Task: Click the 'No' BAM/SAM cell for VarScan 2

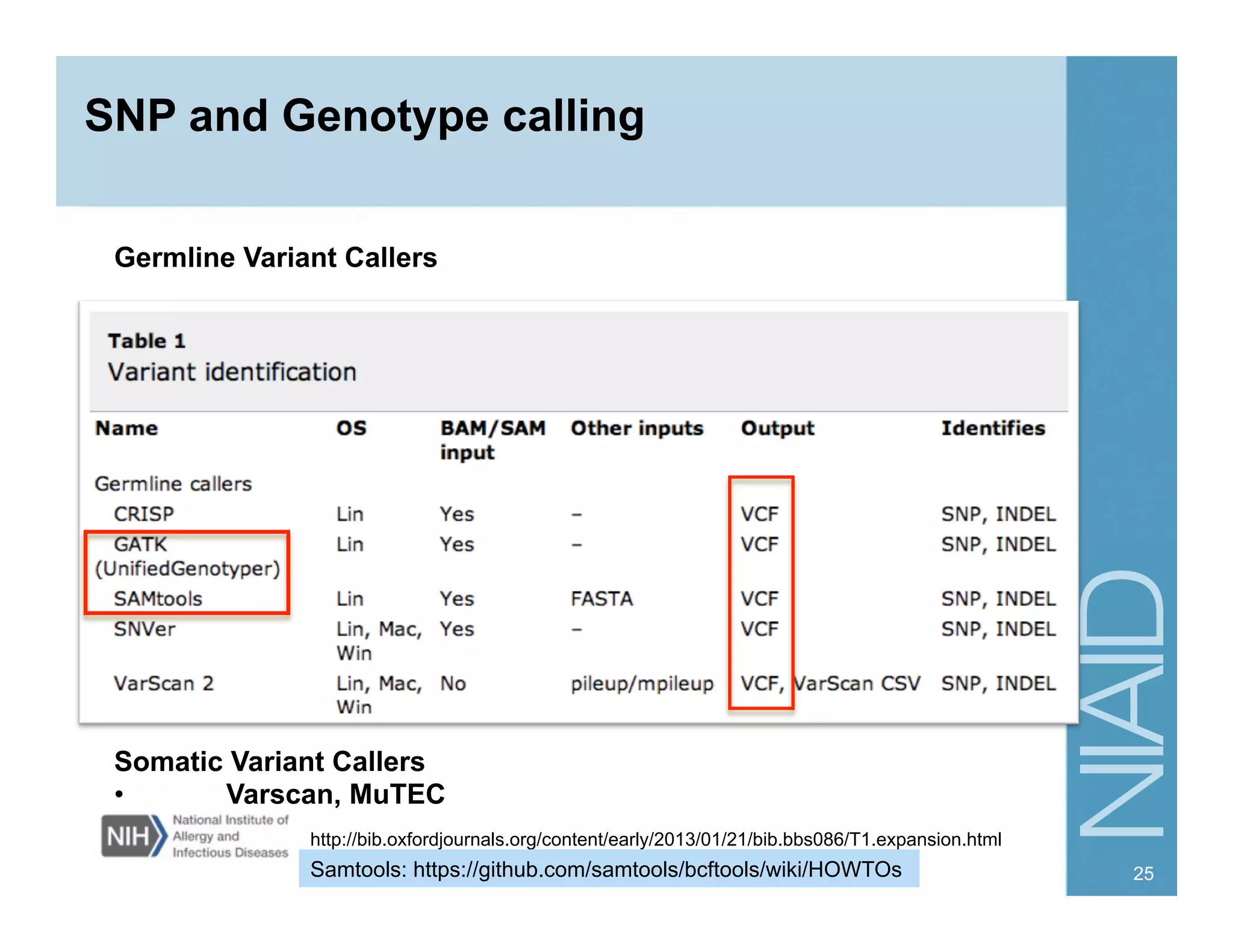Action: (x=453, y=684)
